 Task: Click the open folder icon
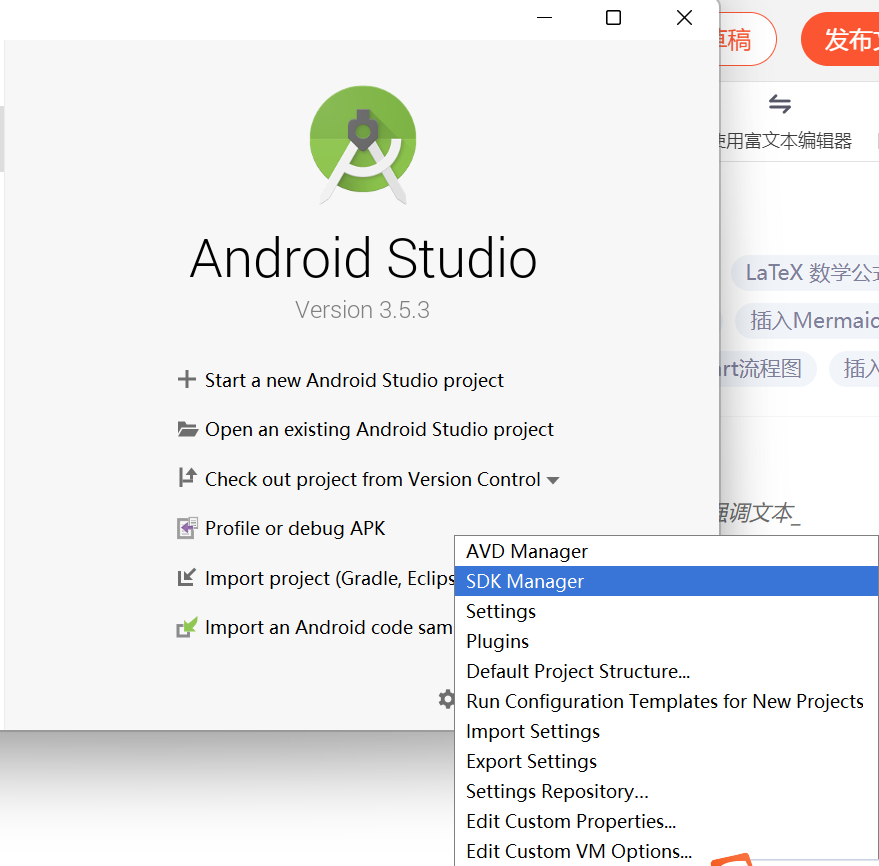point(187,429)
